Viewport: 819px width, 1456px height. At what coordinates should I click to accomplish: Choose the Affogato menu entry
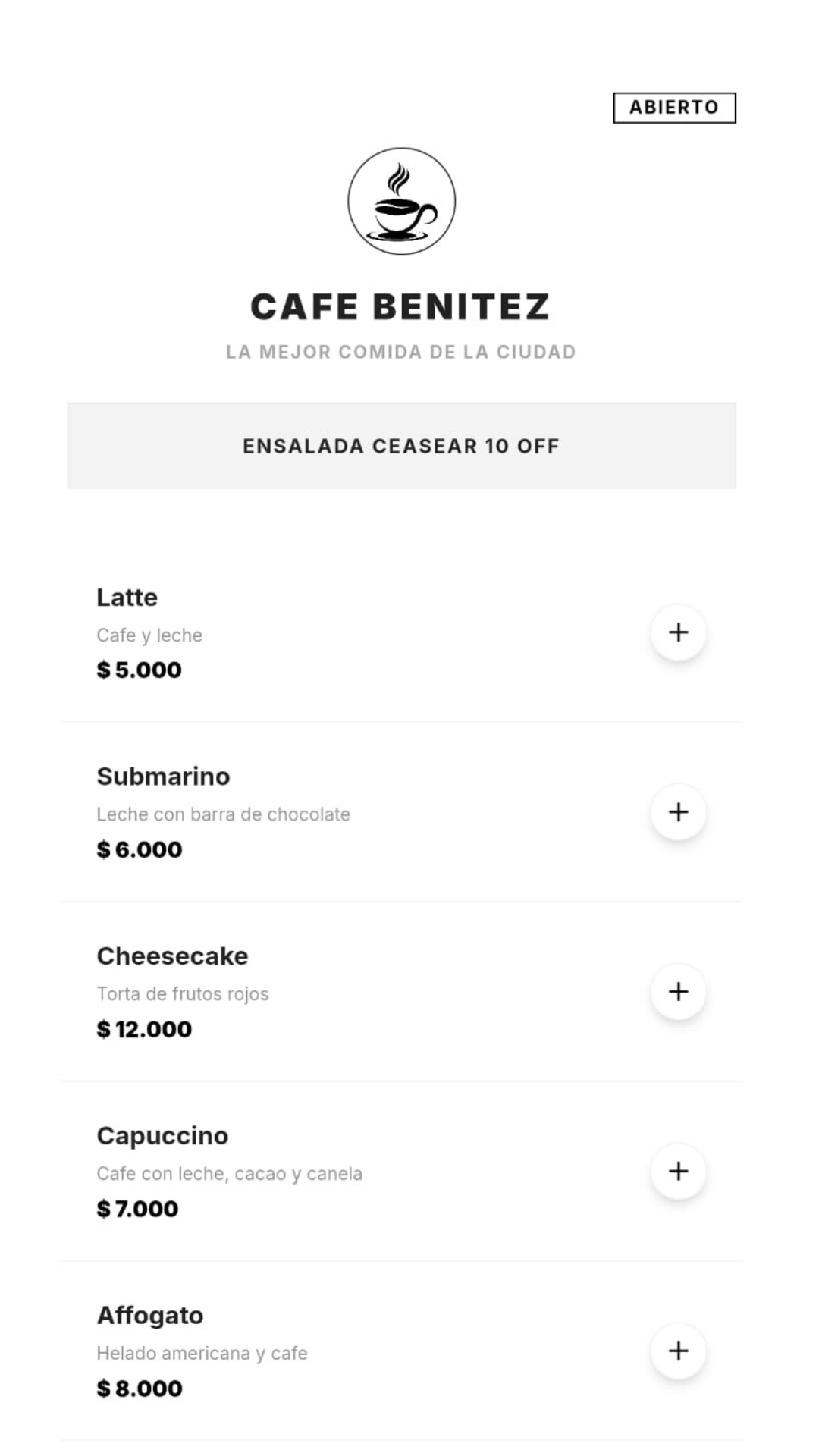pyautogui.click(x=149, y=1316)
